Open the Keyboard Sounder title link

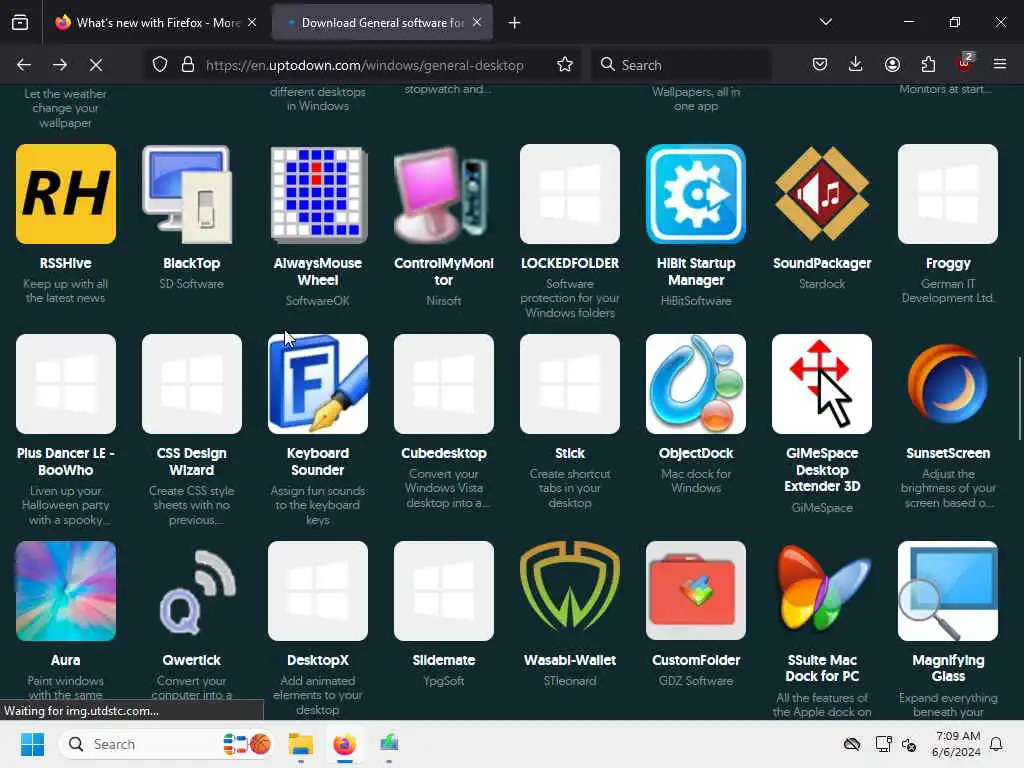[318, 462]
